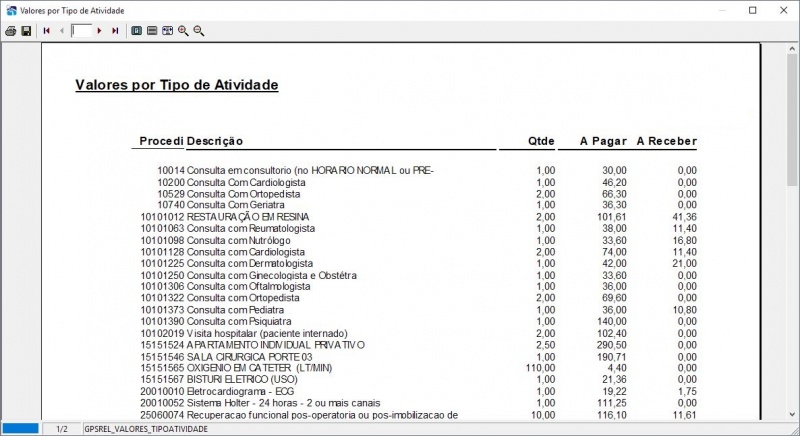This screenshot has height=436, width=800.
Task: Save the report with the floppy disk icon
Action: [26, 31]
